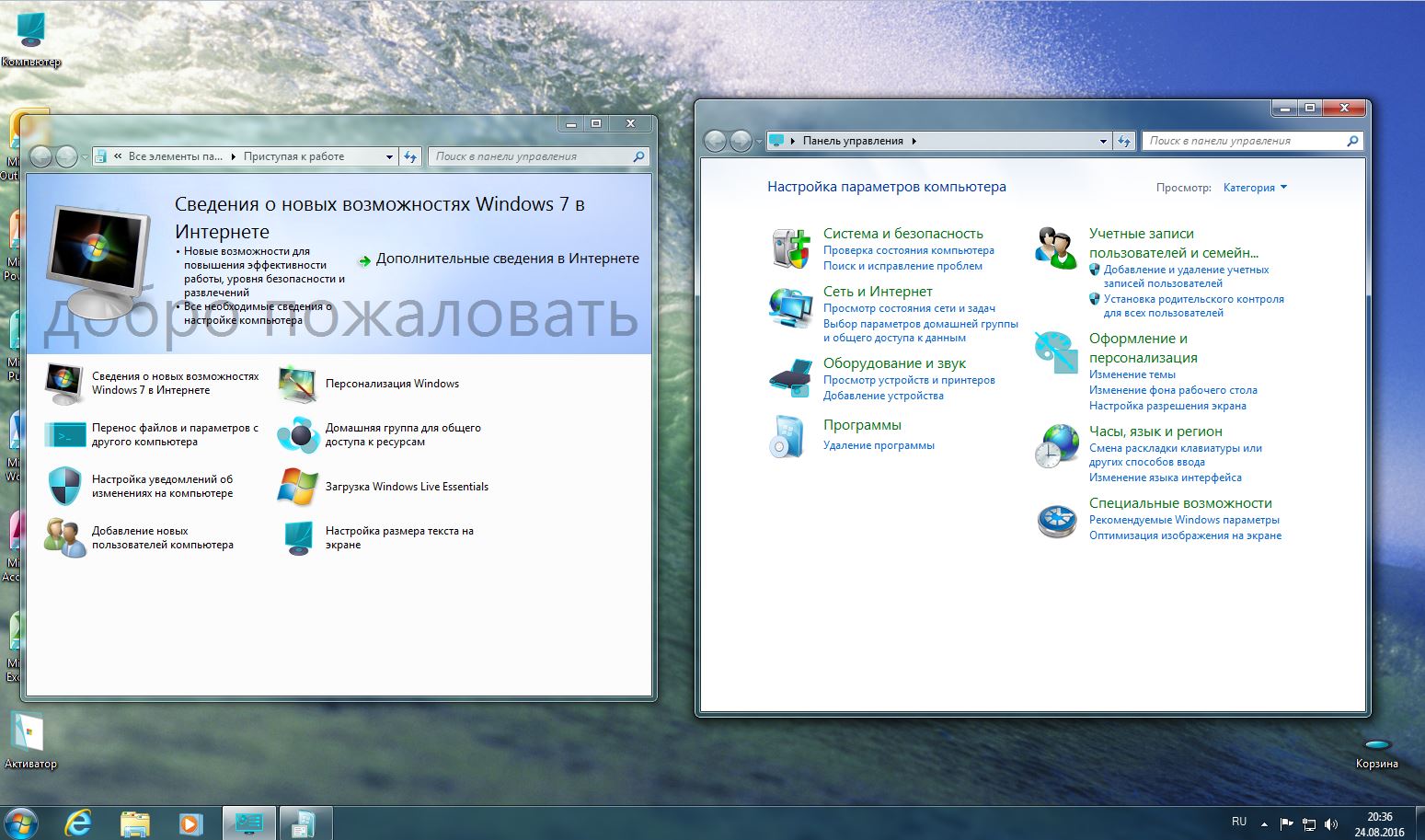Open Проверка состояния компьютера link
Image resolution: width=1425 pixels, height=840 pixels.
[909, 250]
